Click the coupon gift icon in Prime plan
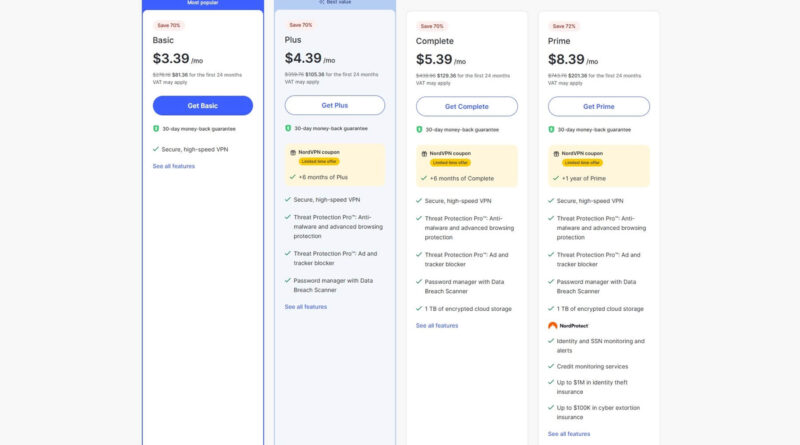The height and width of the screenshot is (445, 800). pyautogui.click(x=556, y=154)
